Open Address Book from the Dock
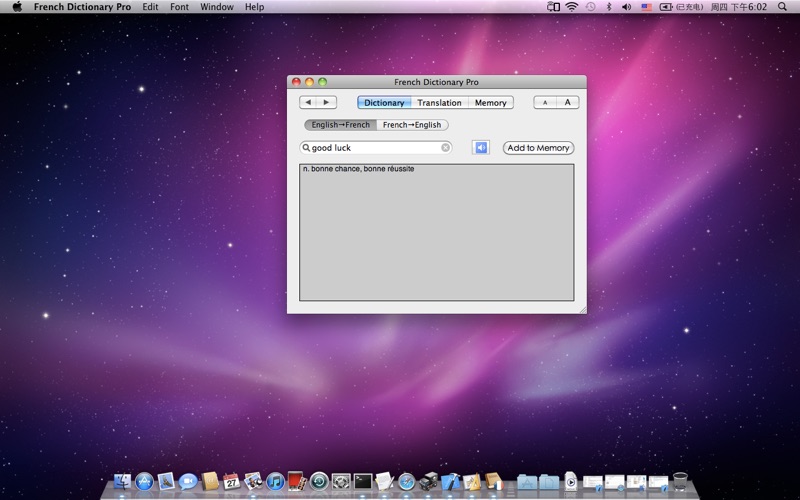This screenshot has width=800, height=500. [210, 482]
